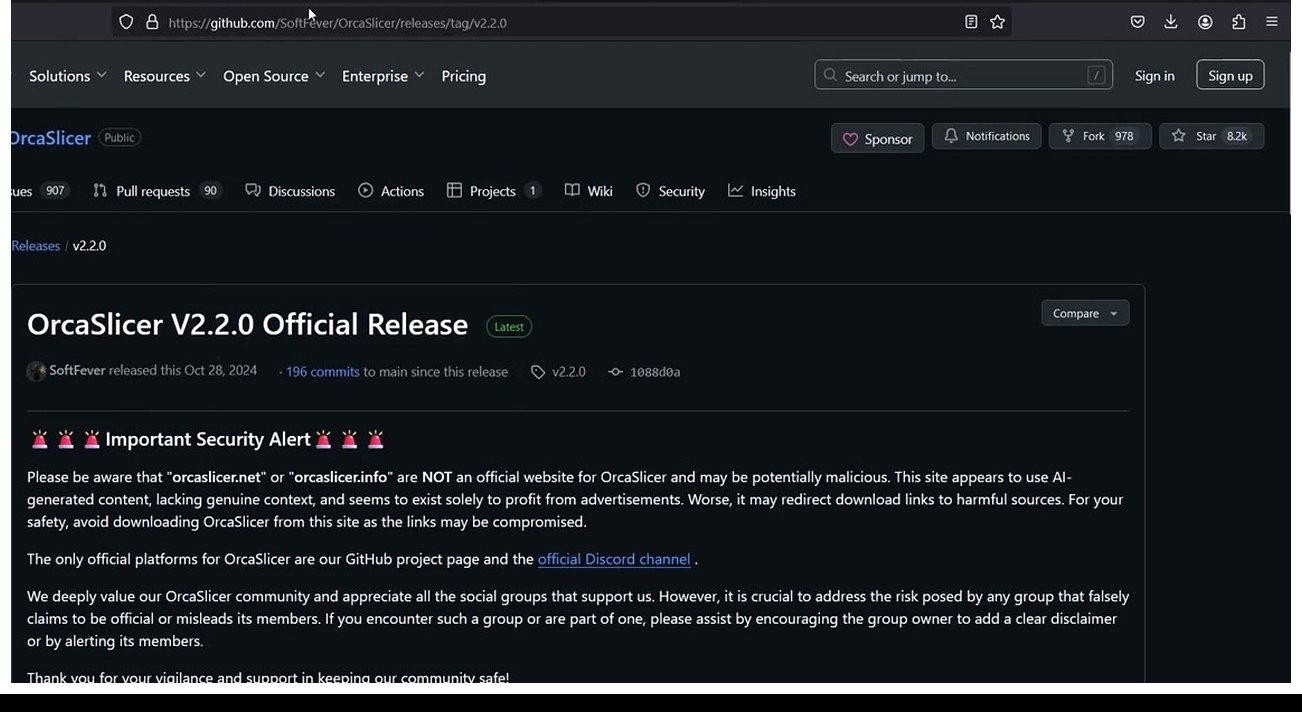Open the Pull requests tab

157,191
